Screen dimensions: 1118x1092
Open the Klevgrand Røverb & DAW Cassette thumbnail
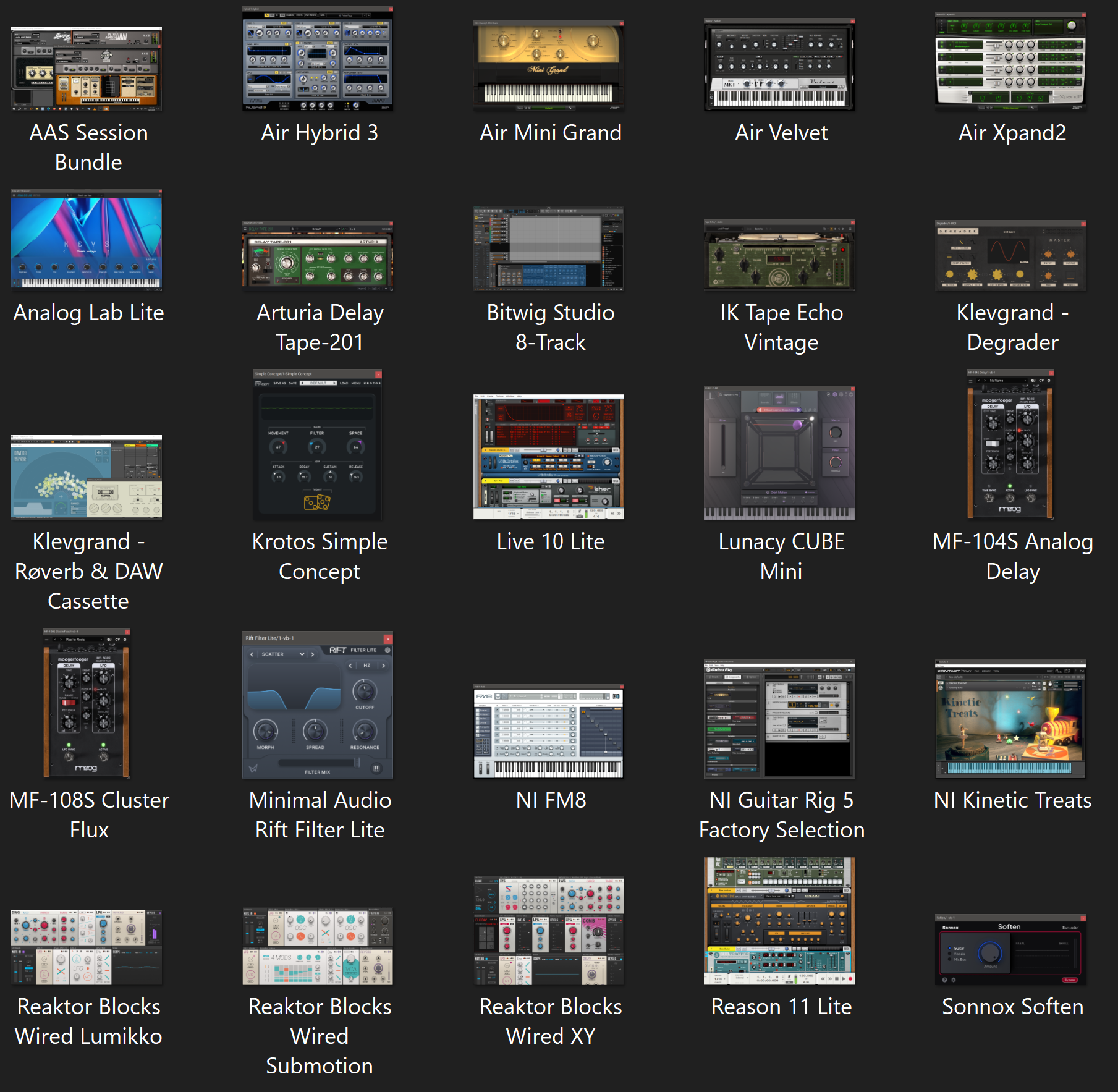[87, 477]
